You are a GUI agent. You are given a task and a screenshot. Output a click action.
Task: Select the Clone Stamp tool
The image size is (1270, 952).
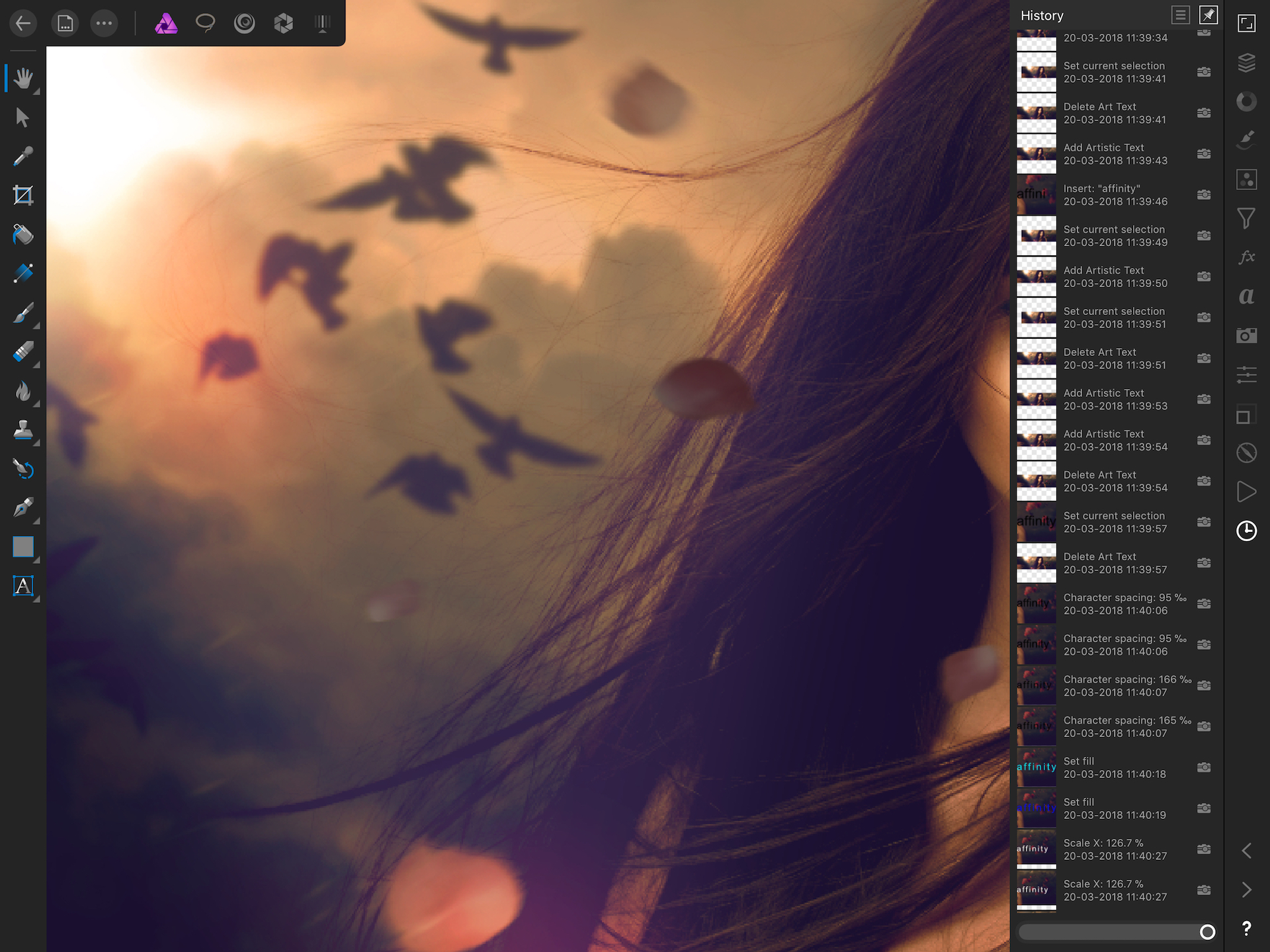coord(23,431)
